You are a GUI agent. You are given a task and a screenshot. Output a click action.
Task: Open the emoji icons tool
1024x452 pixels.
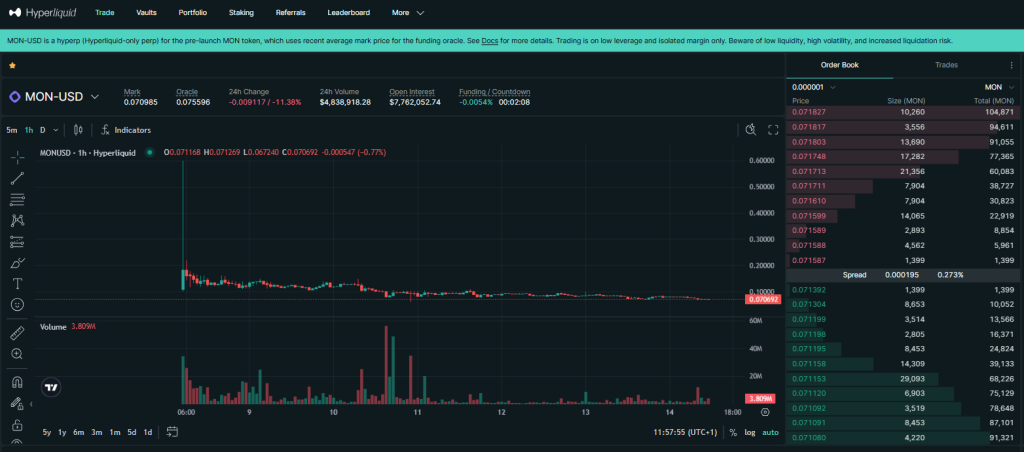(17, 304)
